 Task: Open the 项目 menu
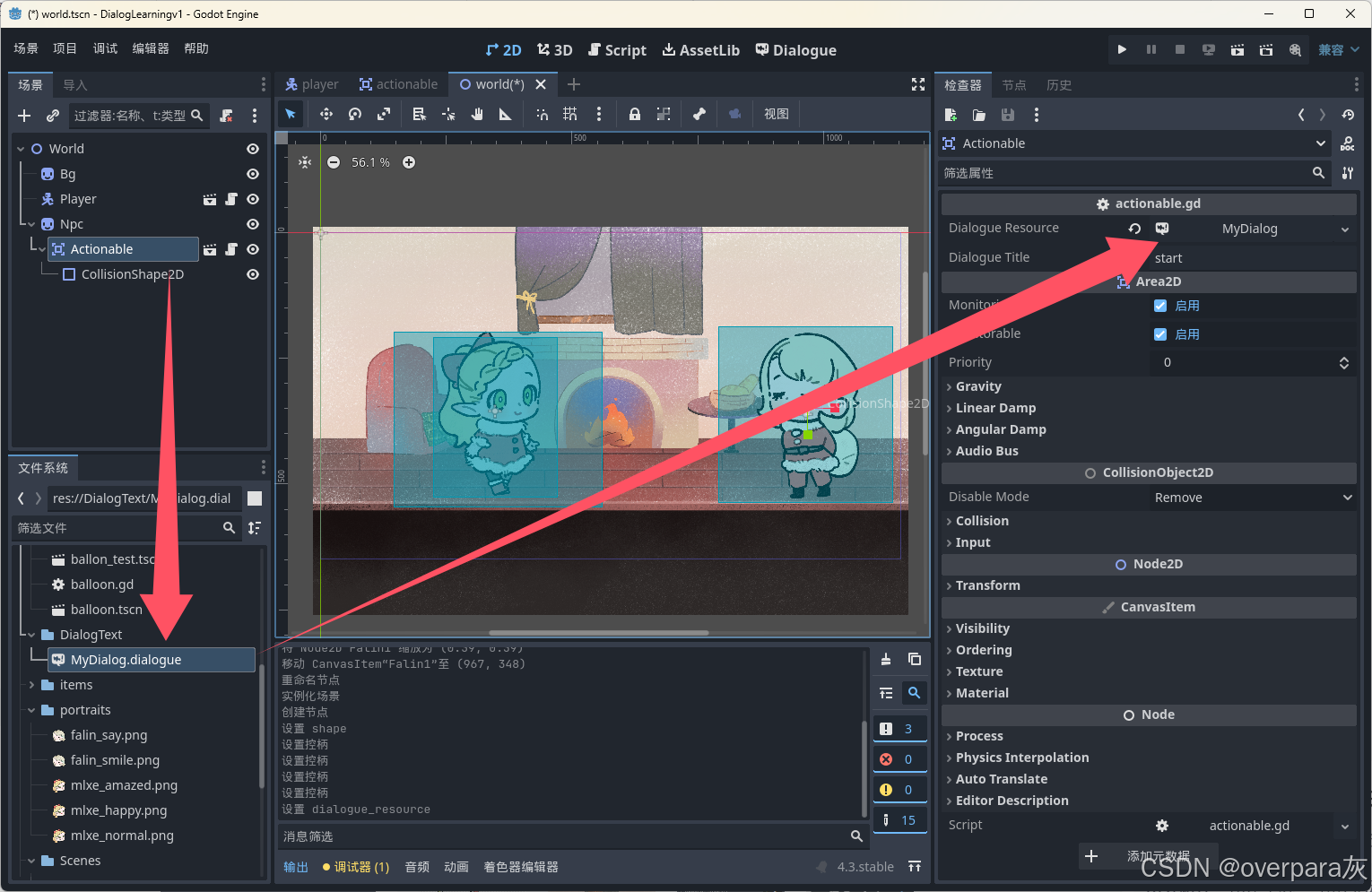(x=65, y=48)
